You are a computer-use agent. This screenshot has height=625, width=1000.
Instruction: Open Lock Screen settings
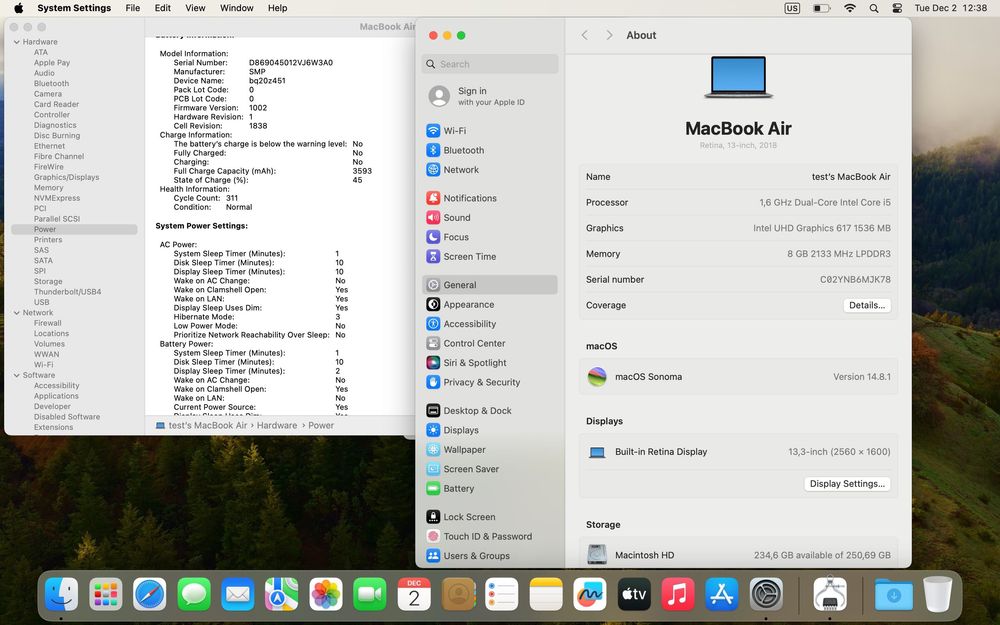click(x=489, y=517)
